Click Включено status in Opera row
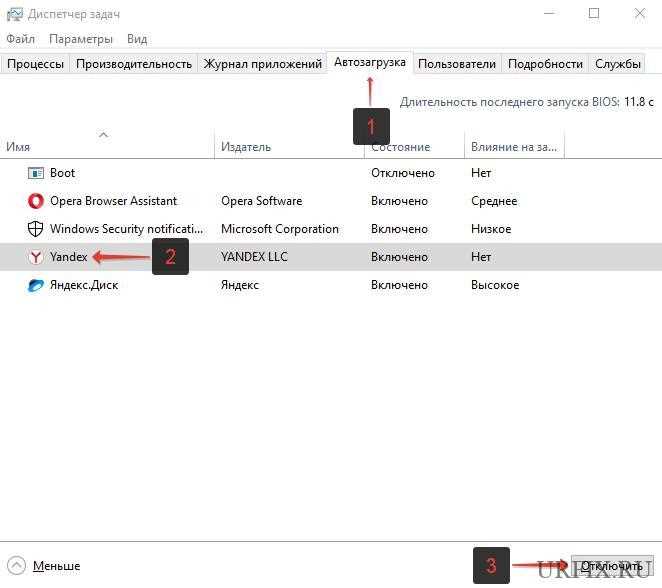Viewport: 662px width, 588px height. pos(399,201)
